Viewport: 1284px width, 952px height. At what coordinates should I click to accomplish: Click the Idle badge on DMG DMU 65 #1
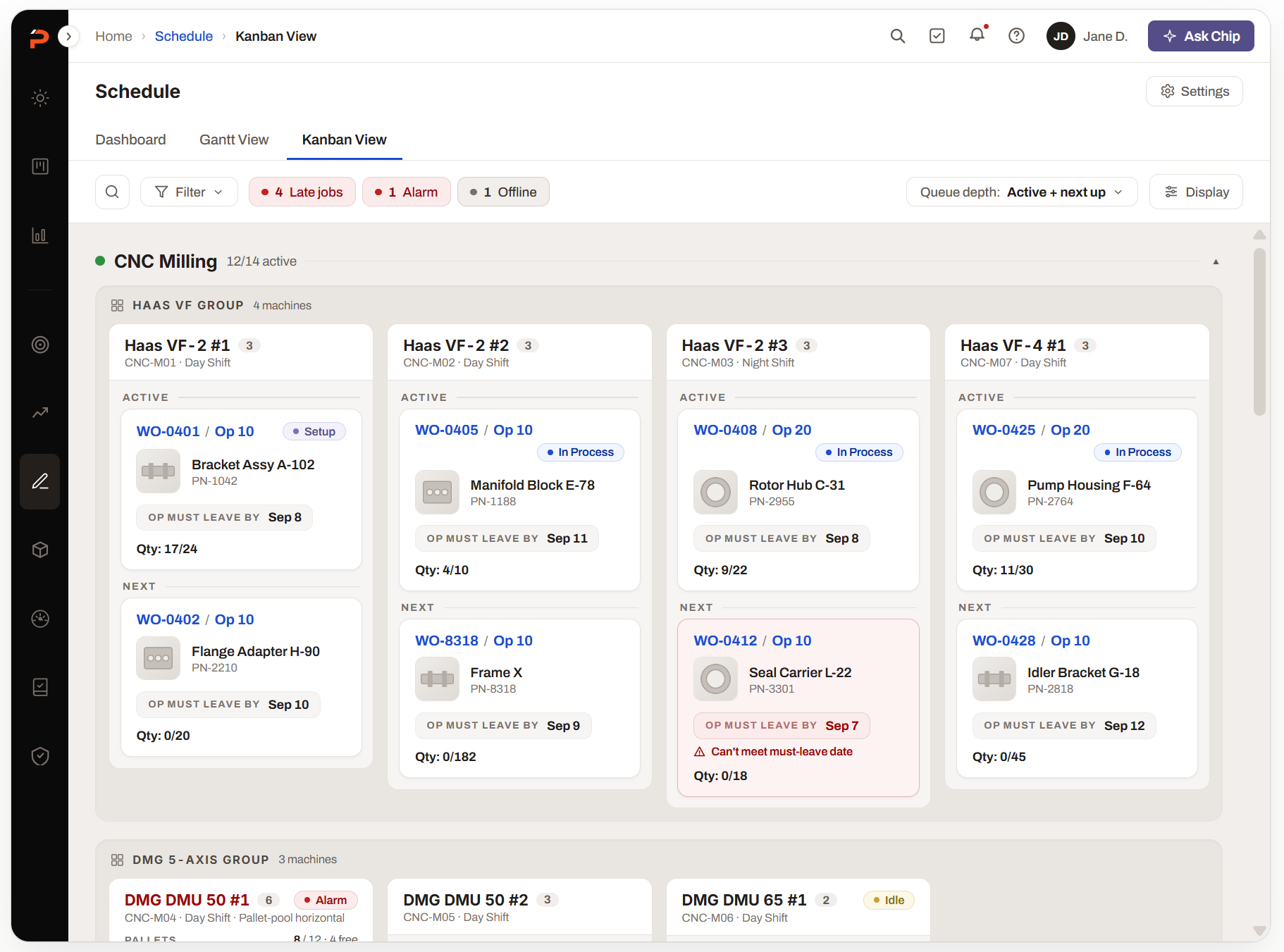pyautogui.click(x=889, y=901)
